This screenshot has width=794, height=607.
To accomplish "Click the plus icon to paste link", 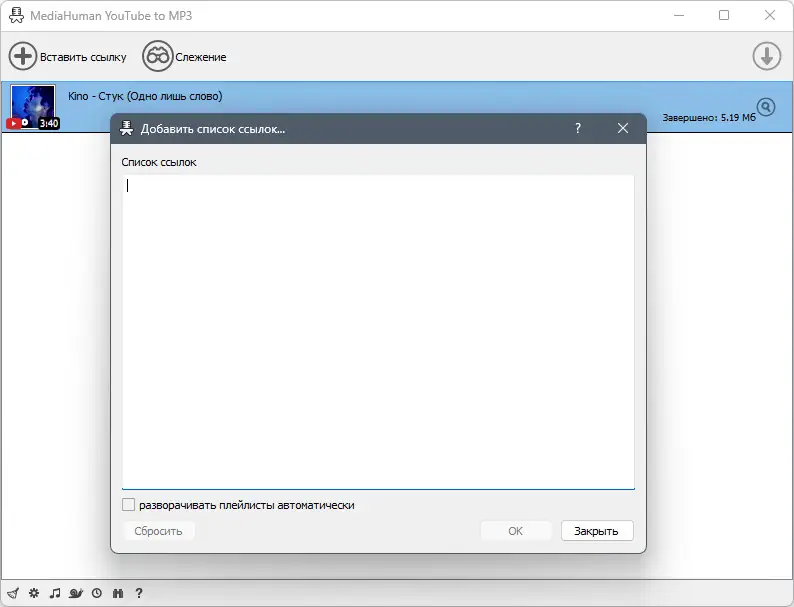I will point(23,56).
